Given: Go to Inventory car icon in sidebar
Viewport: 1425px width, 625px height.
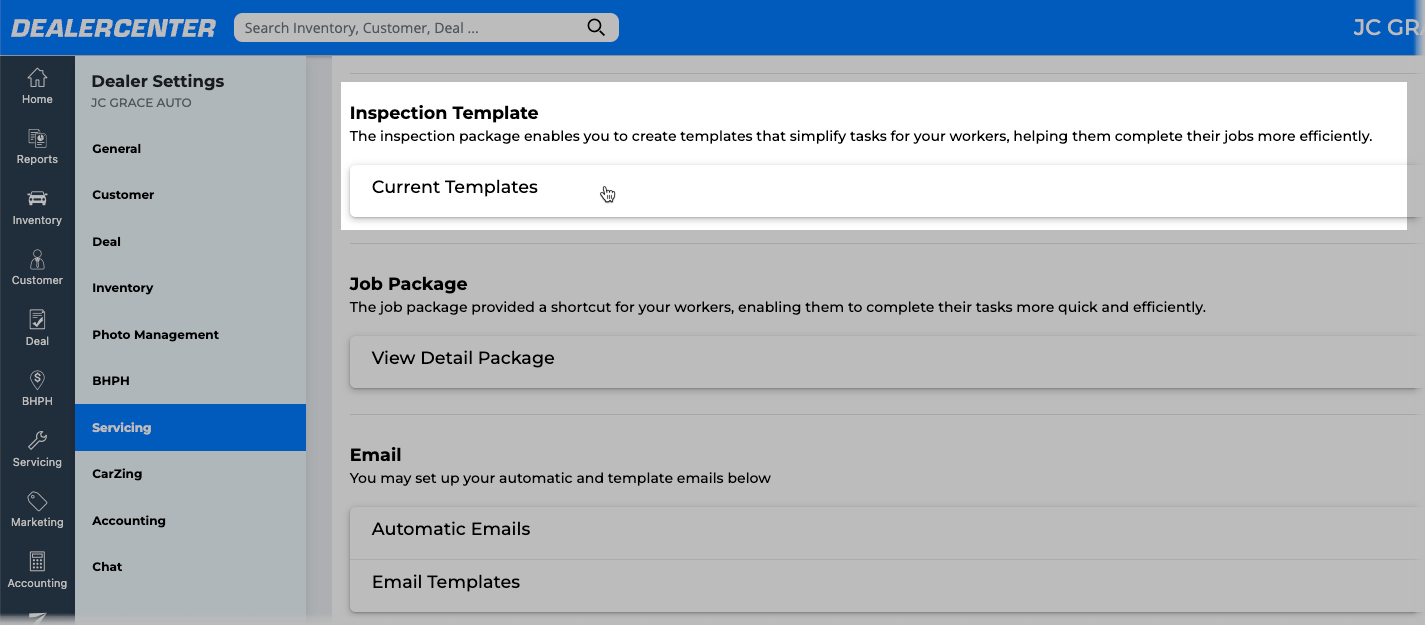Looking at the screenshot, I should tap(37, 207).
